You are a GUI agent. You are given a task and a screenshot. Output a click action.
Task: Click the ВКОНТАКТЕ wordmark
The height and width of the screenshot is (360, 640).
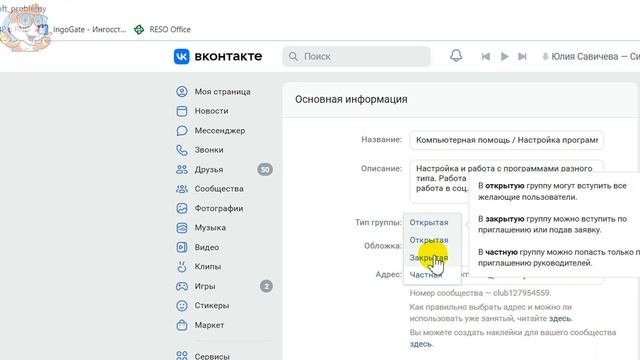228,56
